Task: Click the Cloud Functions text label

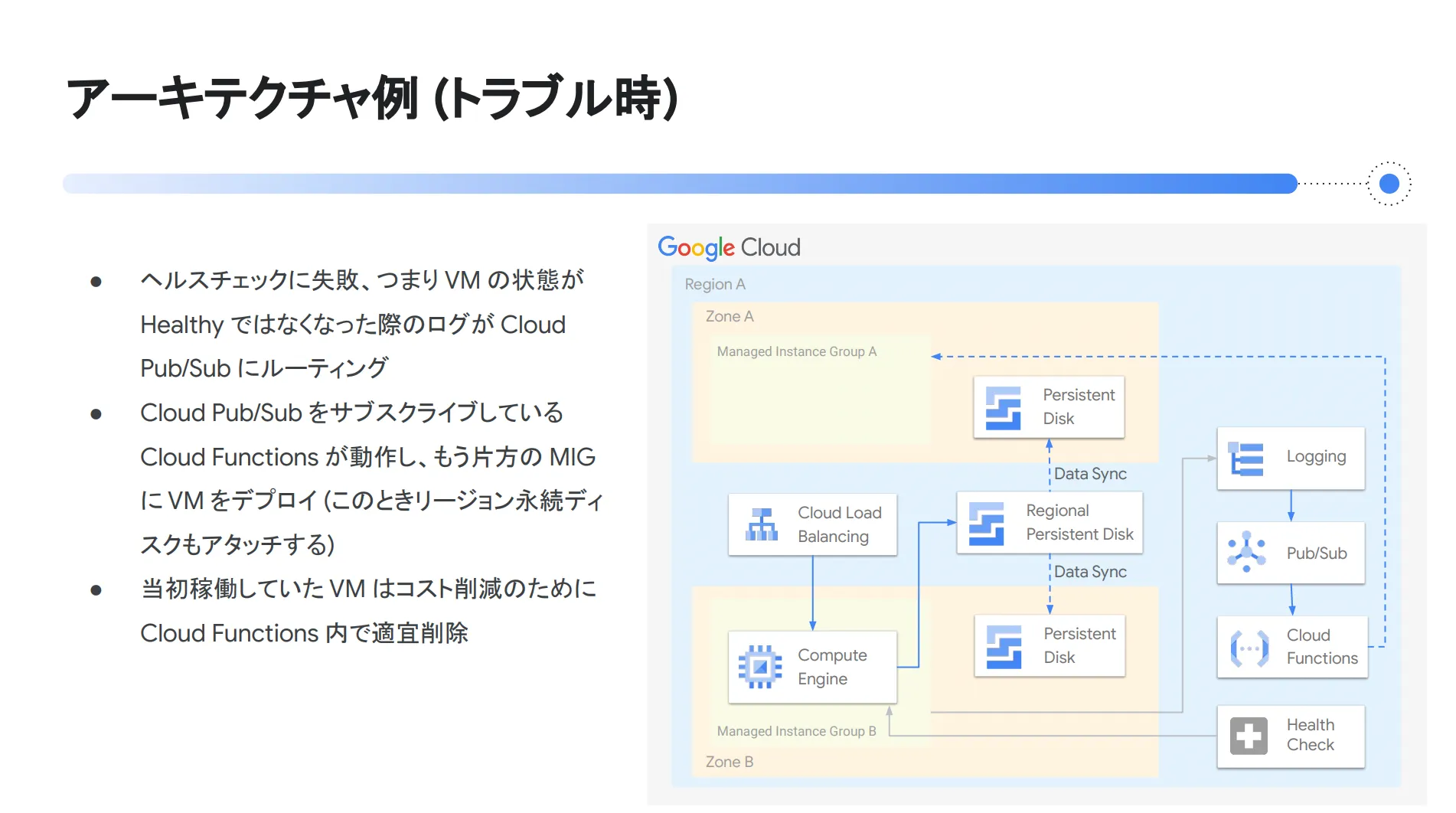Action: click(x=1322, y=647)
